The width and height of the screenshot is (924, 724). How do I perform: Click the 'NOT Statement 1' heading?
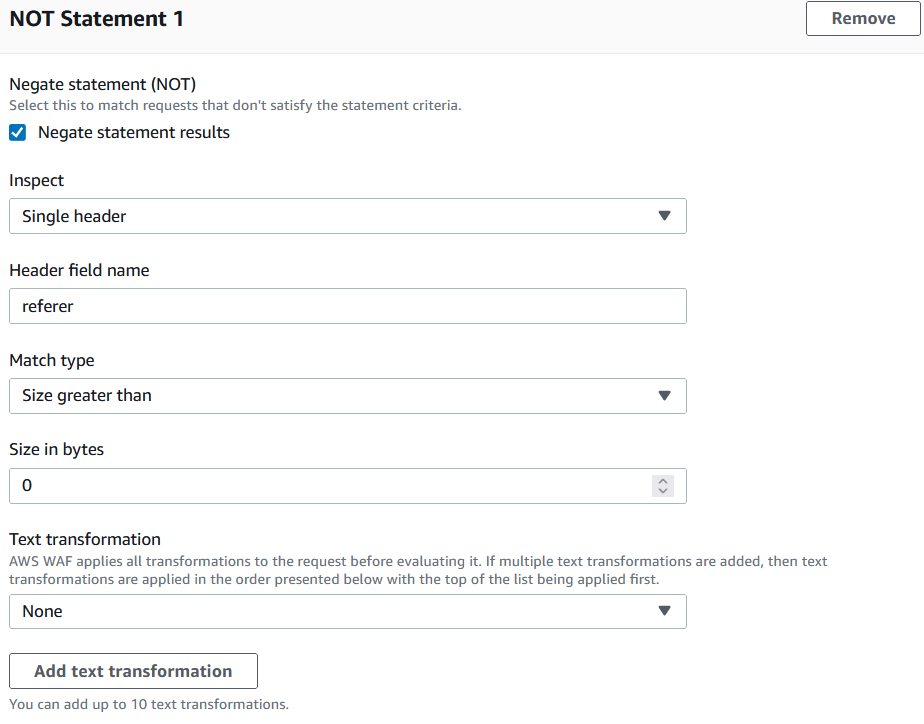coord(97,19)
